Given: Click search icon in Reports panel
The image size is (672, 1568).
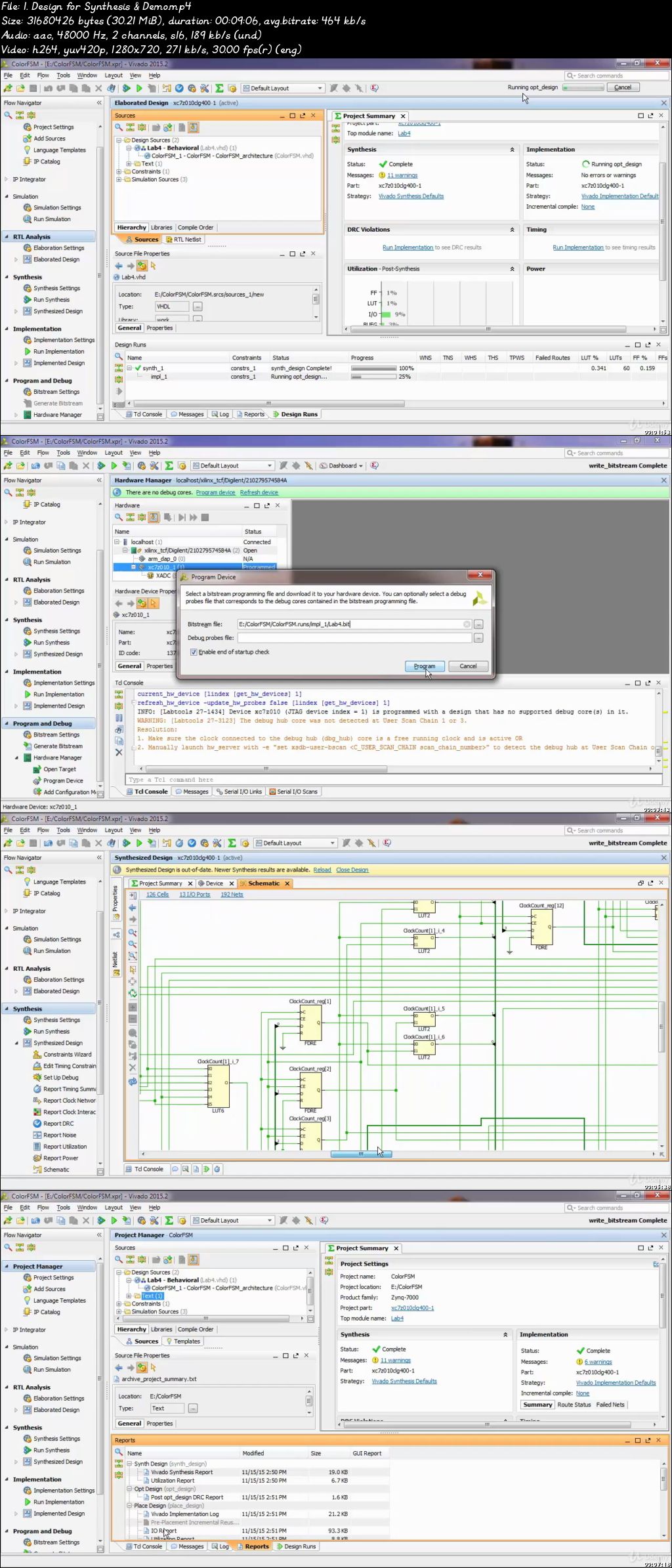Looking at the screenshot, I should click(x=119, y=1452).
